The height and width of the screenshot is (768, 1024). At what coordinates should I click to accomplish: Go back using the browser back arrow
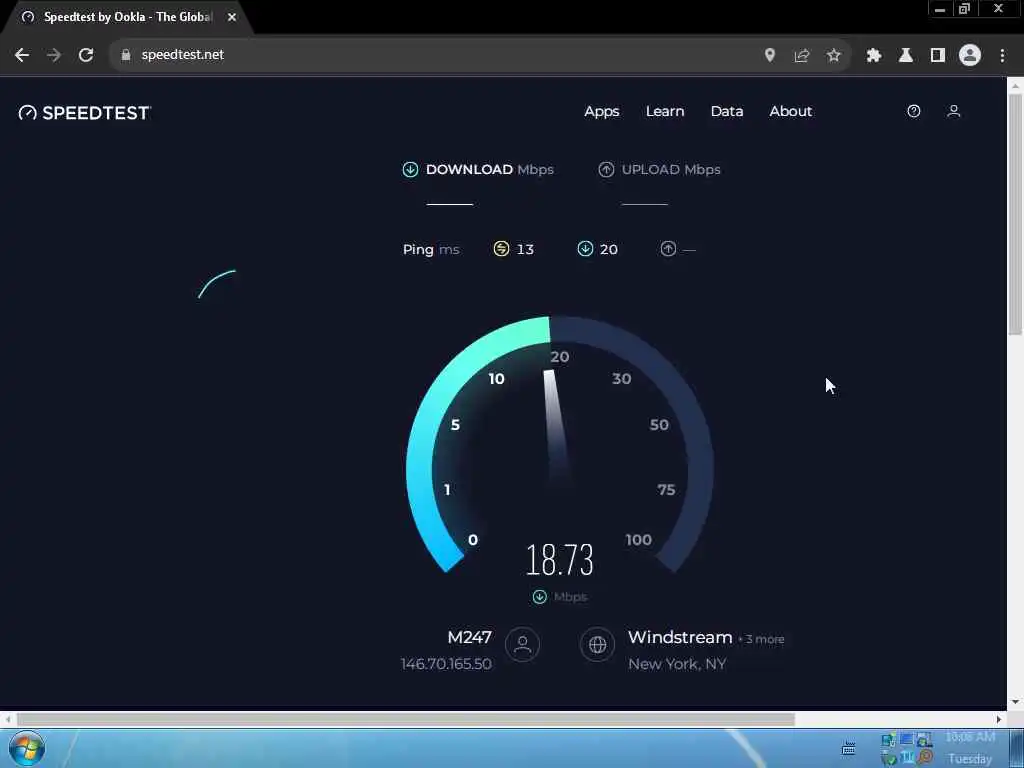click(x=22, y=56)
